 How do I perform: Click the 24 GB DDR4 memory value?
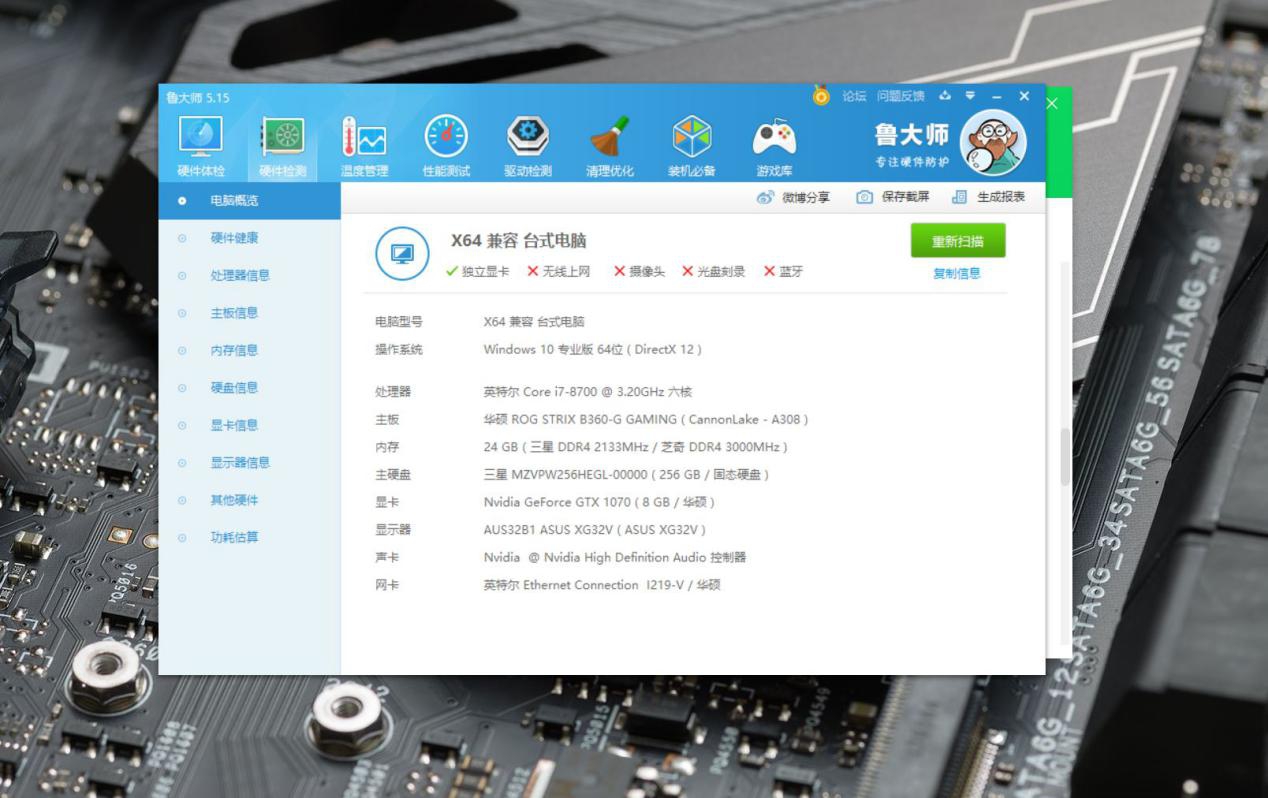[x=636, y=447]
